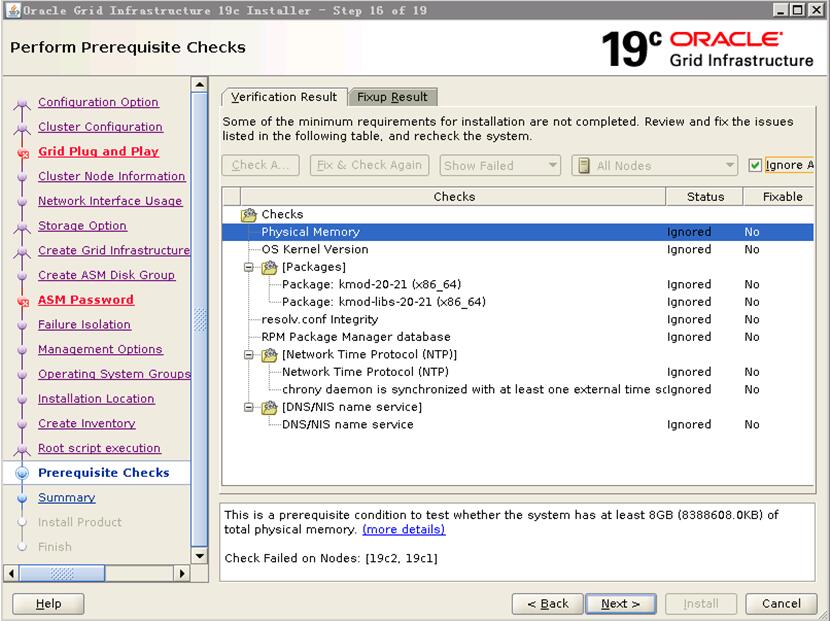Select the OS Kernel Version check
This screenshot has width=830, height=621.
[518, 249]
